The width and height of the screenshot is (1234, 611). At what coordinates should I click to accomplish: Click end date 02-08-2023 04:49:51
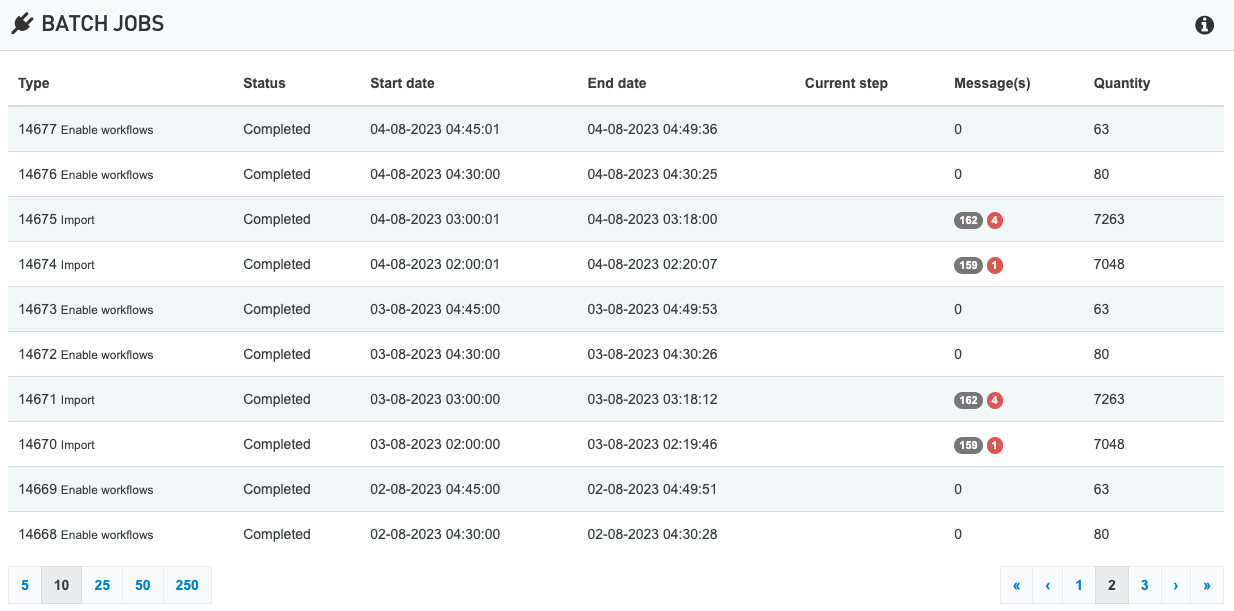[x=652, y=489]
